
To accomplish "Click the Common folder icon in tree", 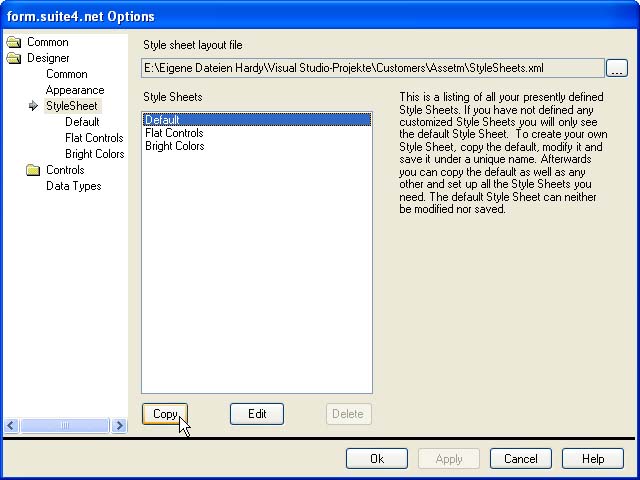I will click(x=13, y=42).
